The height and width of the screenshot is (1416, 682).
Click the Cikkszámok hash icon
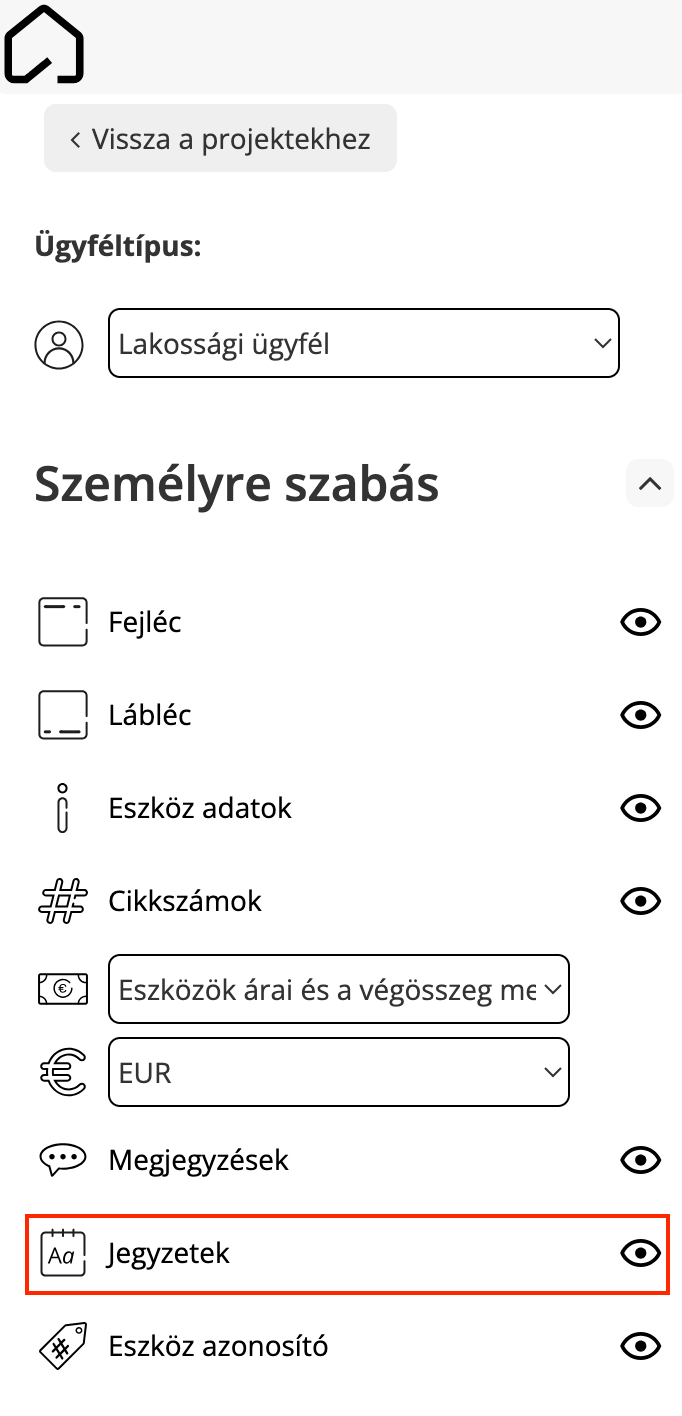click(x=63, y=901)
